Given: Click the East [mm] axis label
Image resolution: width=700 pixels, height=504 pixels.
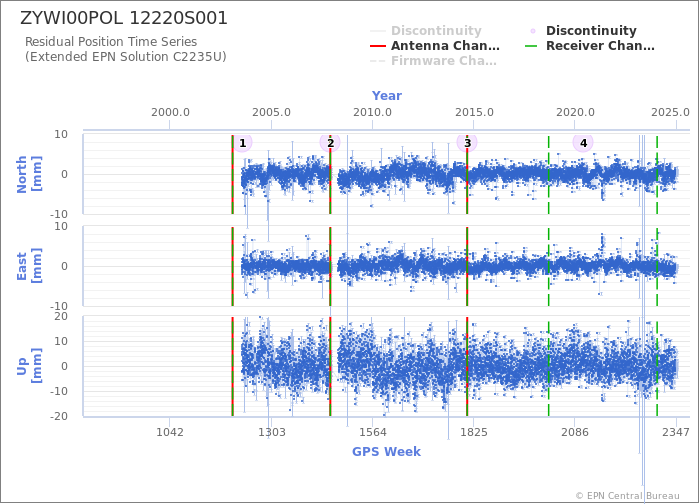Looking at the screenshot, I should [x=29, y=266].
